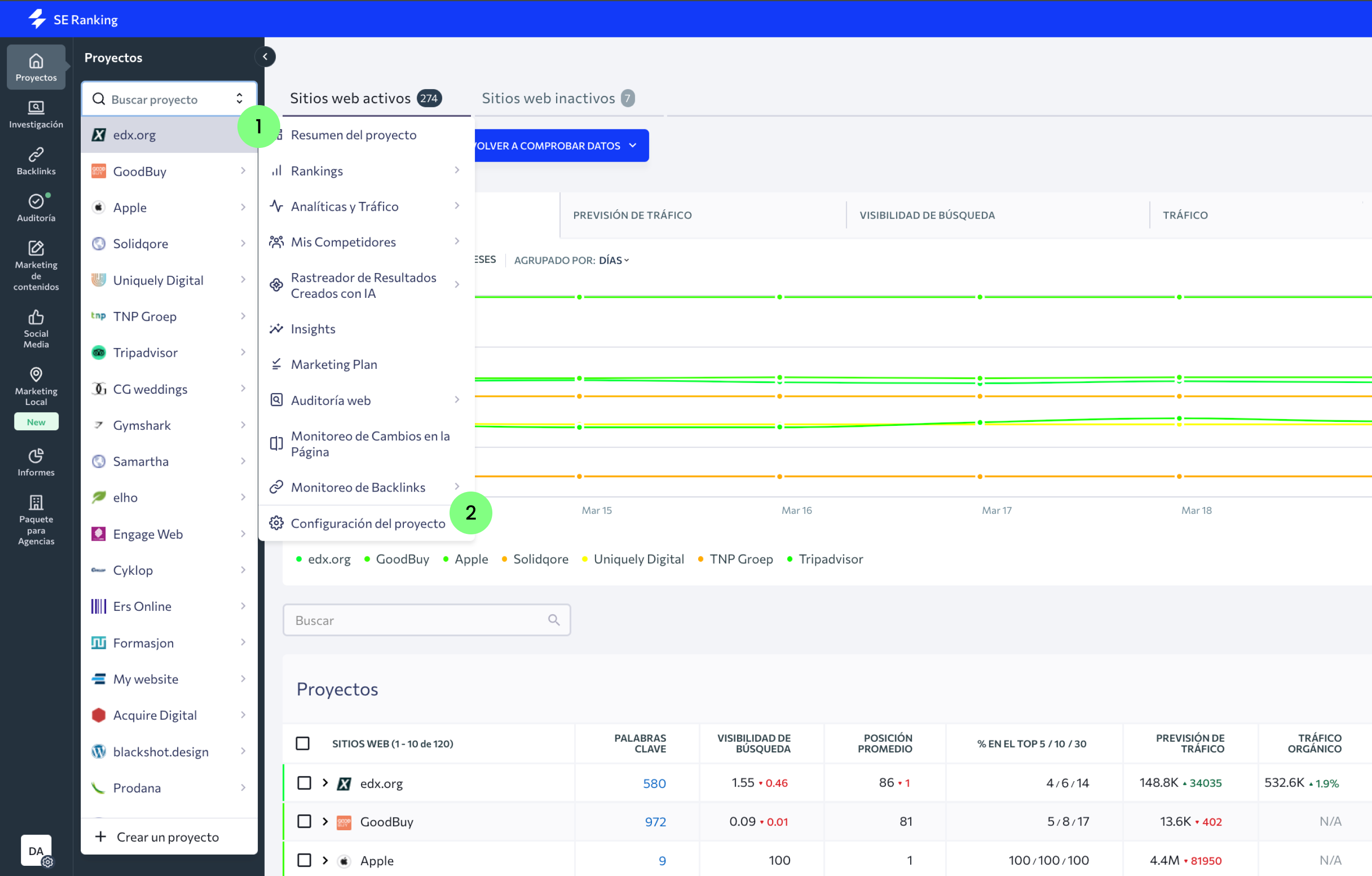Switch to Sitios web inactivos tab
Screen dimensions: 1372x876
tap(559, 98)
